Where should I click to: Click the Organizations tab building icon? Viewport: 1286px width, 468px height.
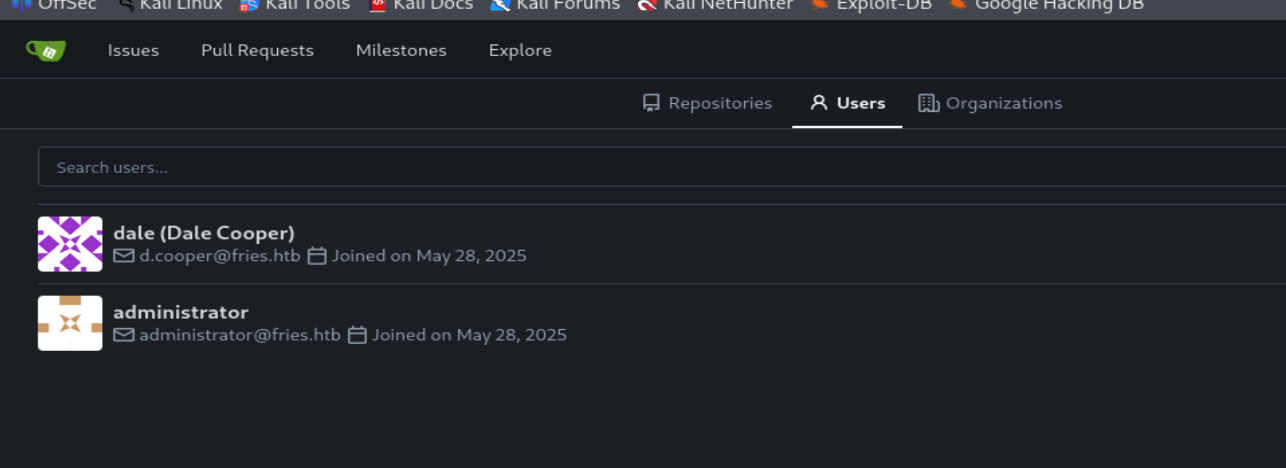pos(928,103)
